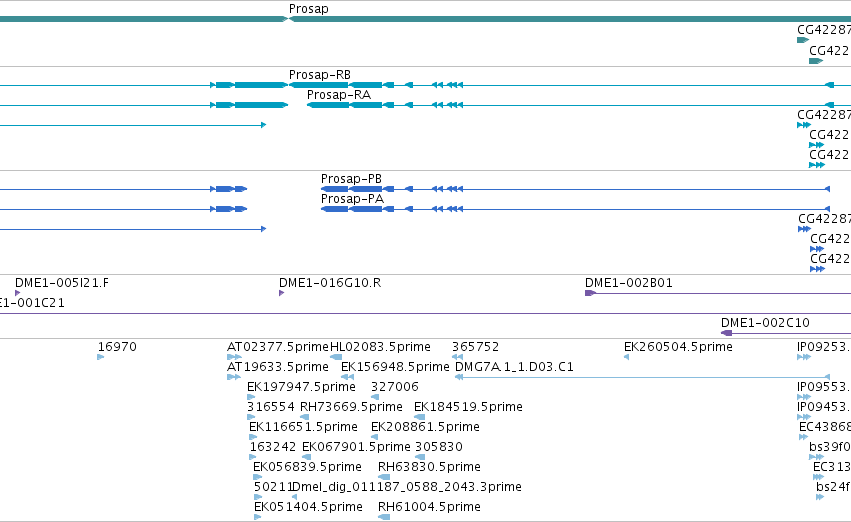This screenshot has height=522, width=851.
Task: Select the EK116651.5prime label
Action: (303, 426)
